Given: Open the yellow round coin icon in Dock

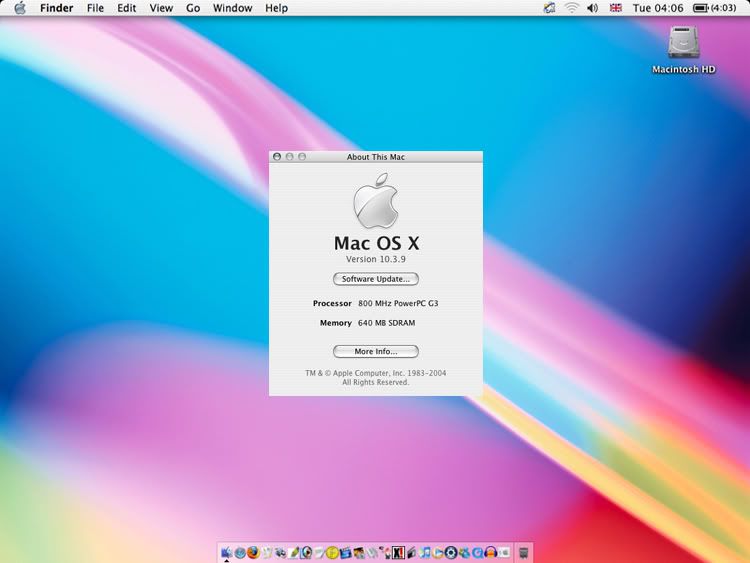Looking at the screenshot, I should click(x=332, y=553).
